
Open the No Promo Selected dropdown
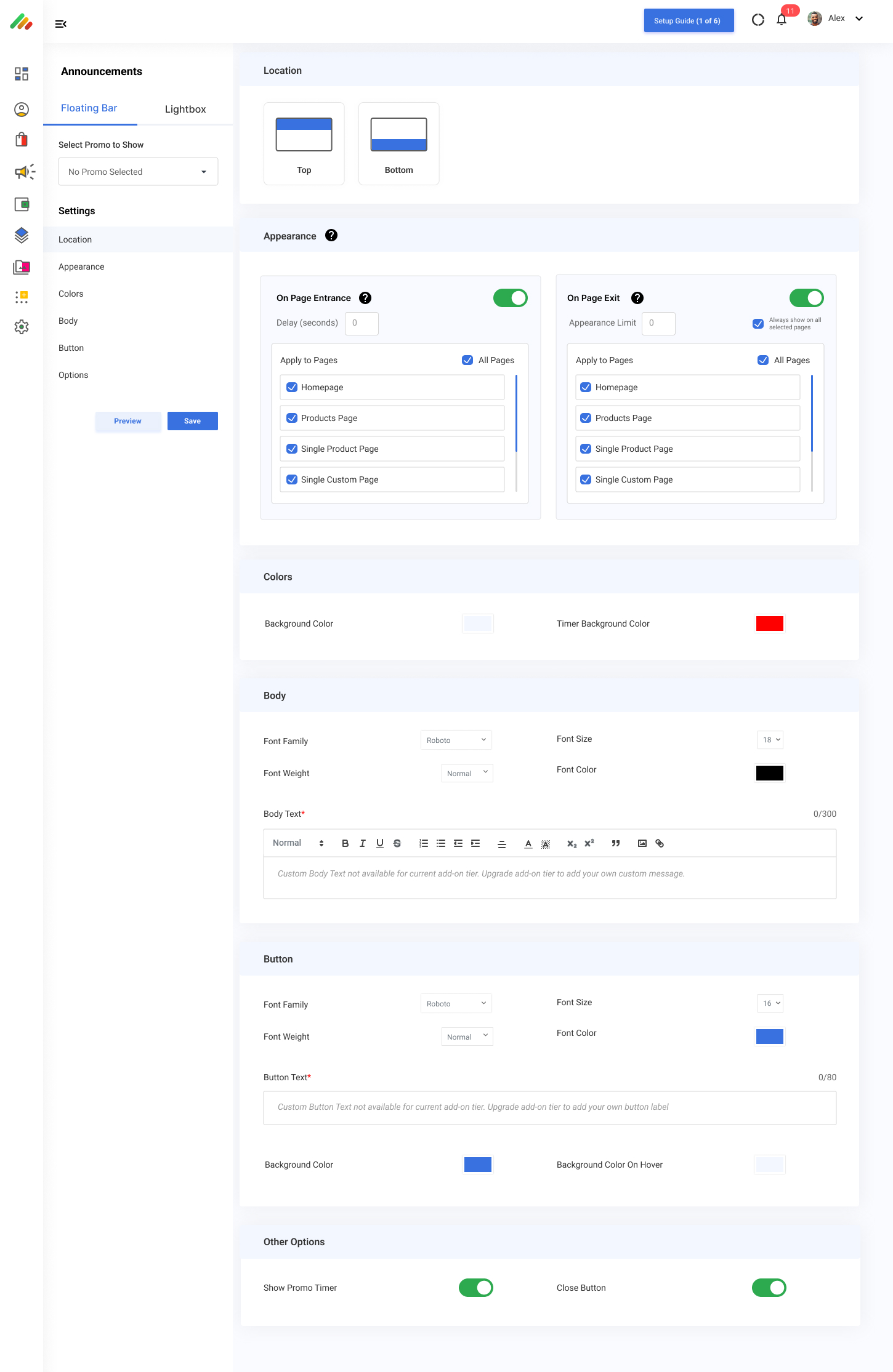[138, 172]
